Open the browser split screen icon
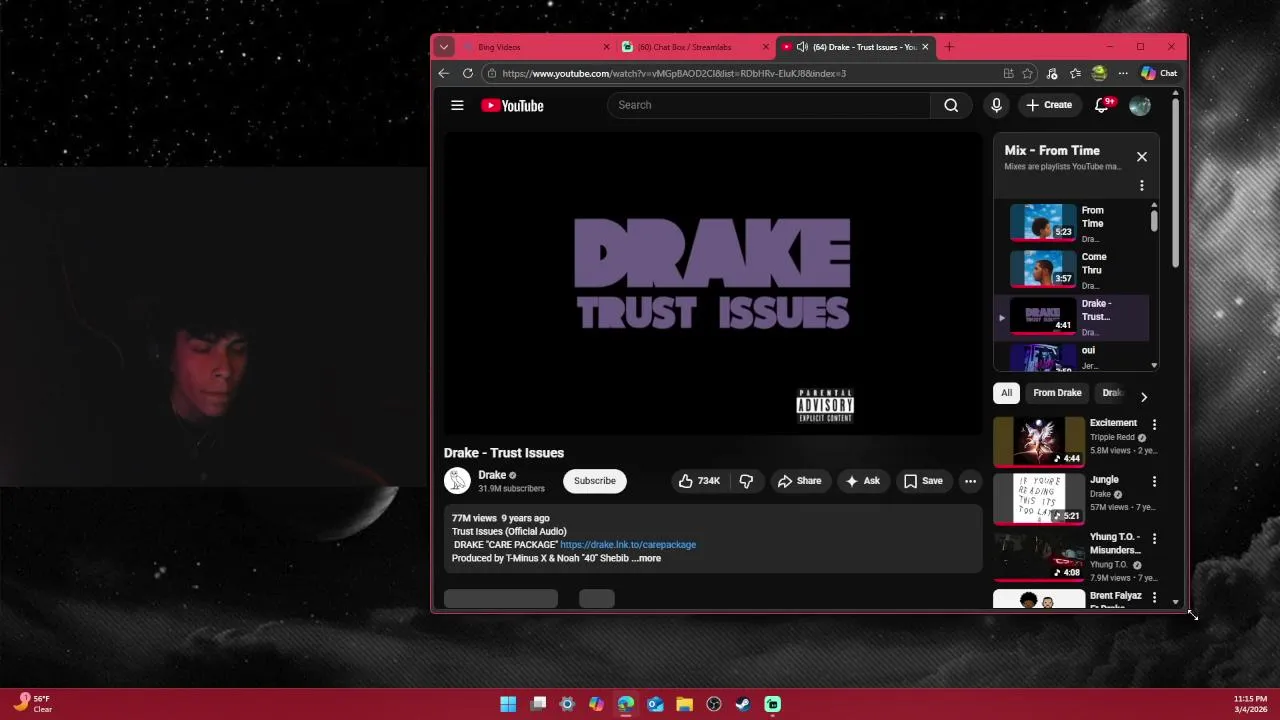 pos(1009,73)
